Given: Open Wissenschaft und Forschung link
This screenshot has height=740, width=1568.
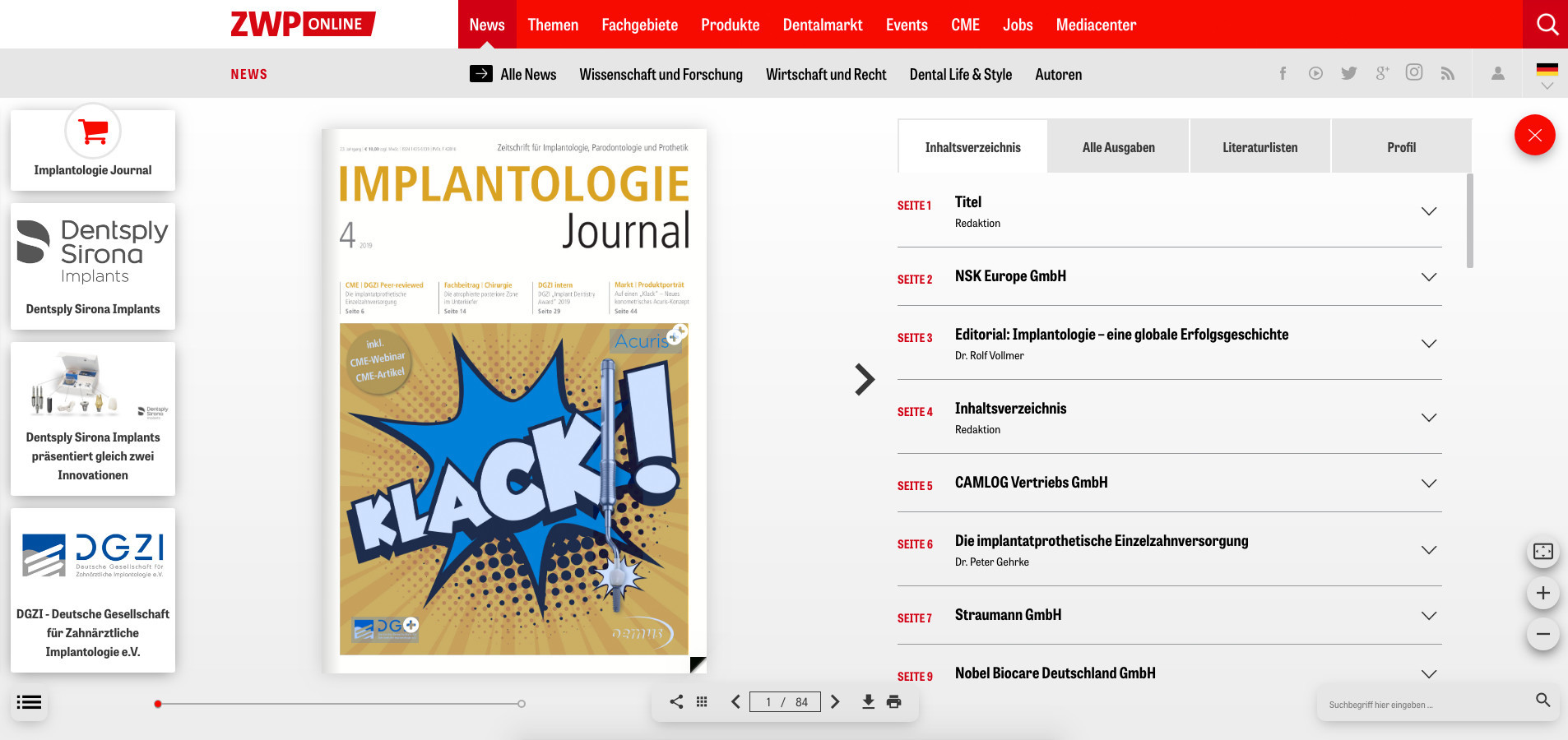Looking at the screenshot, I should point(661,74).
